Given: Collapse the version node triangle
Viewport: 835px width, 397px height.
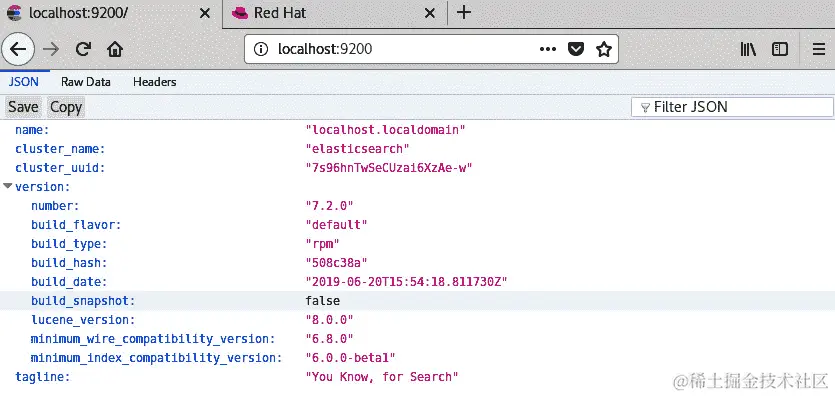Looking at the screenshot, I should pos(7,186).
